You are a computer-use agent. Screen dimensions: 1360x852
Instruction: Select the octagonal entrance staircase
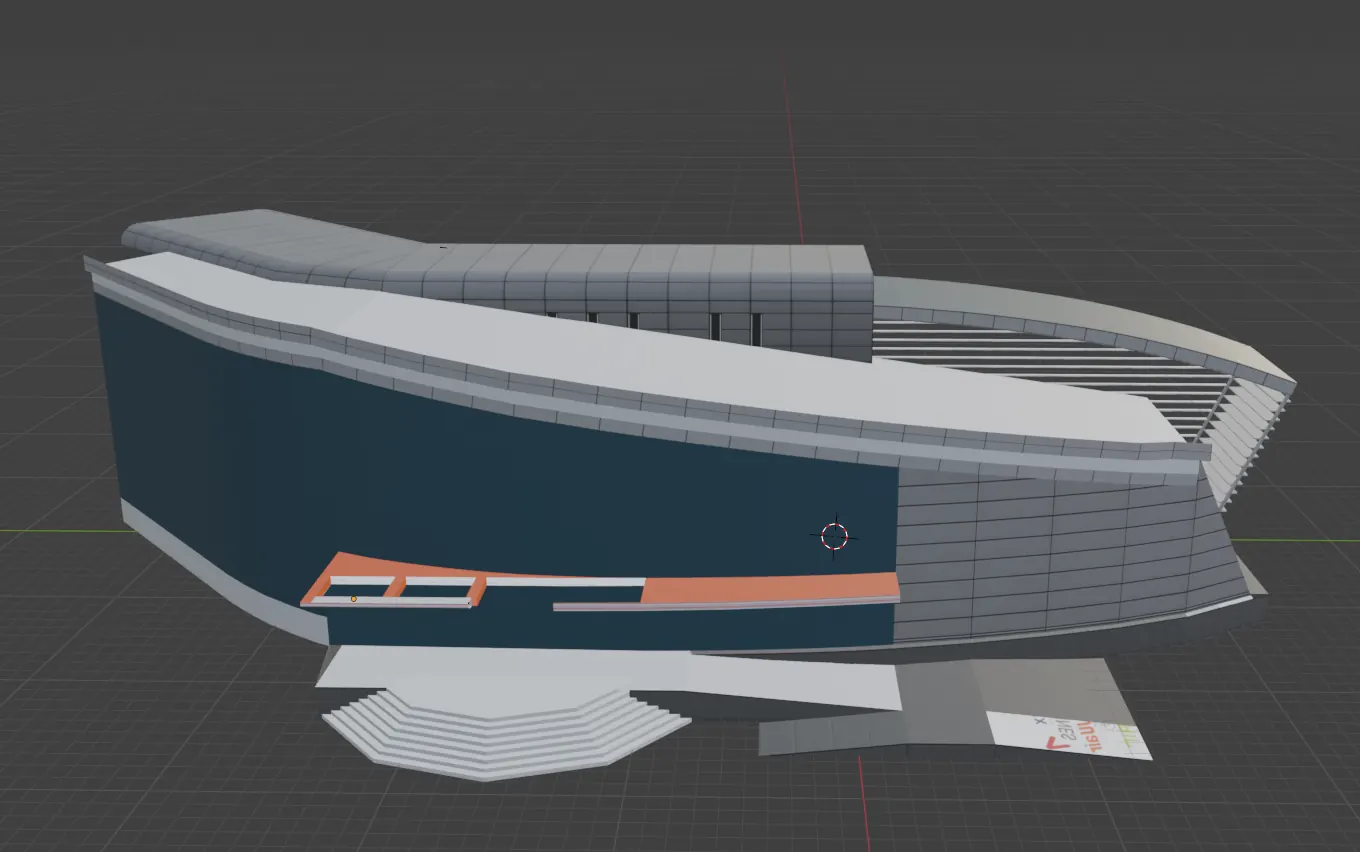(506, 733)
